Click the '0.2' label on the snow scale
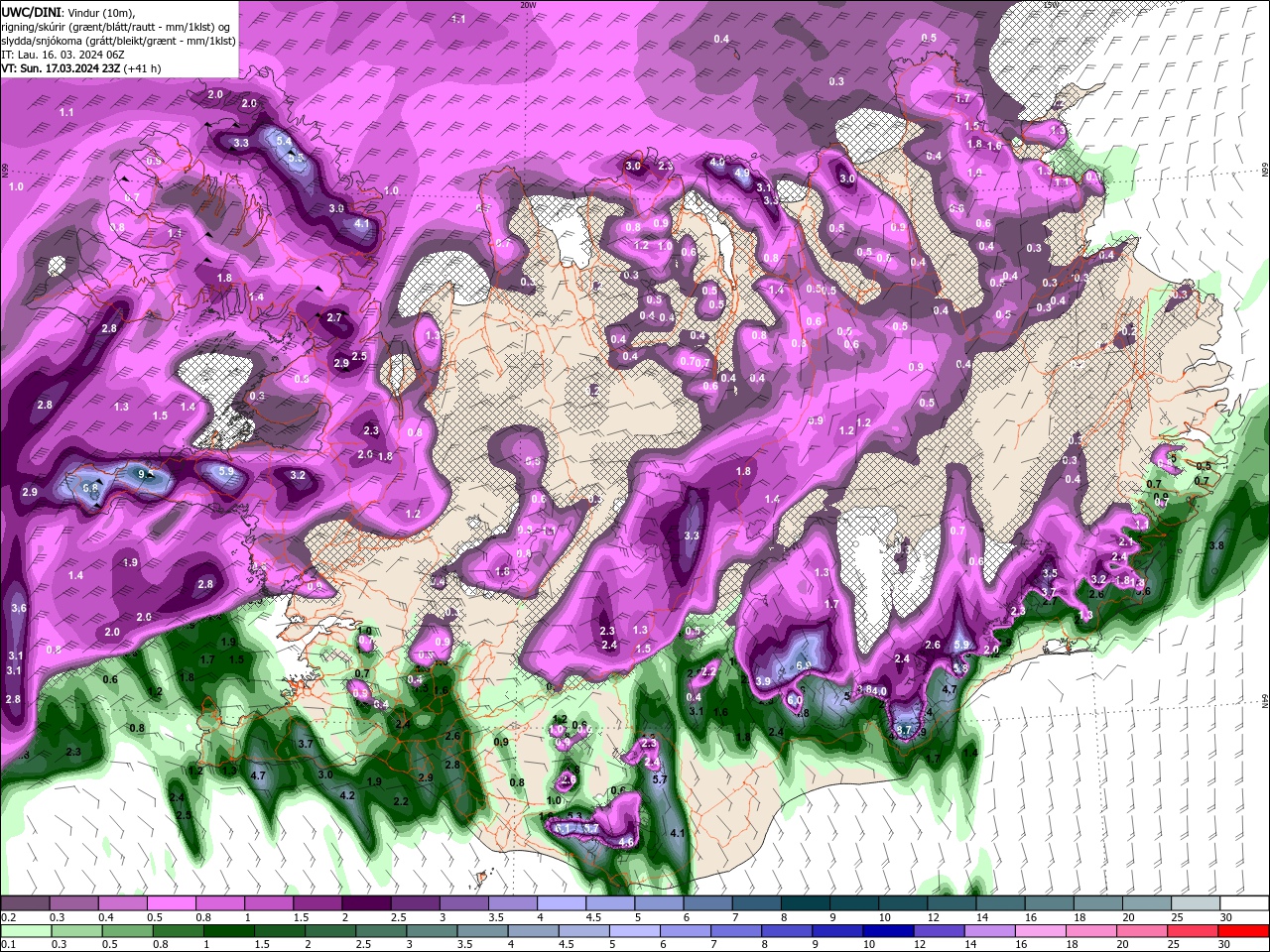Viewport: 1270px width, 952px height. (8, 917)
